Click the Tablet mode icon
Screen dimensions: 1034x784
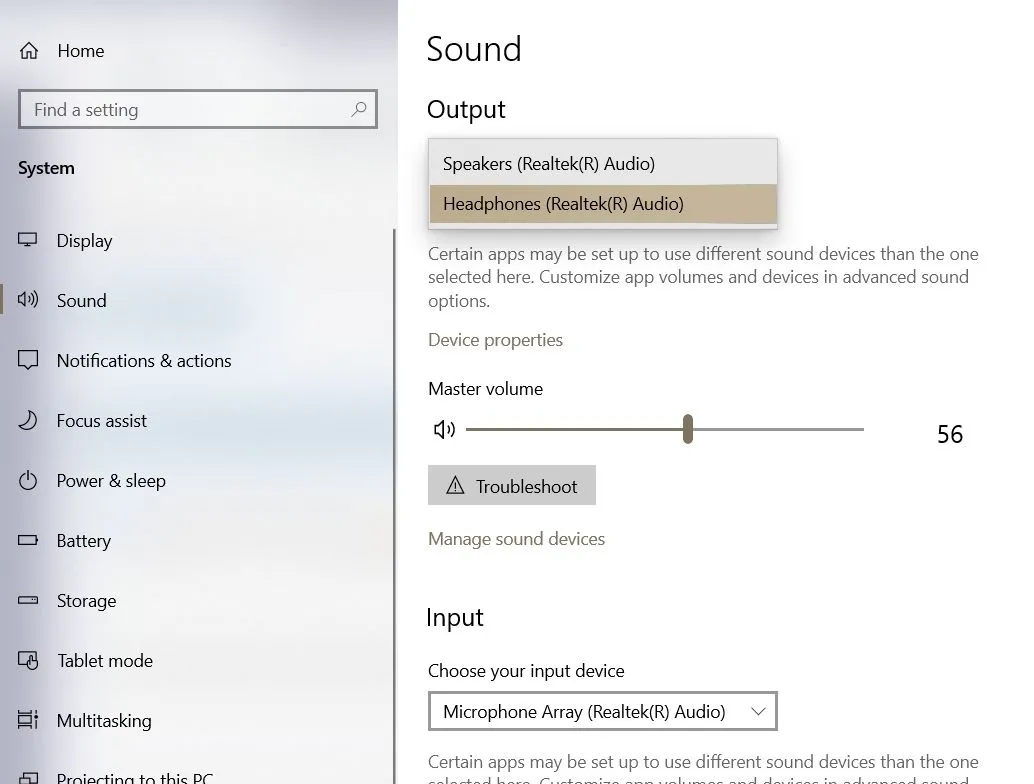[28, 660]
